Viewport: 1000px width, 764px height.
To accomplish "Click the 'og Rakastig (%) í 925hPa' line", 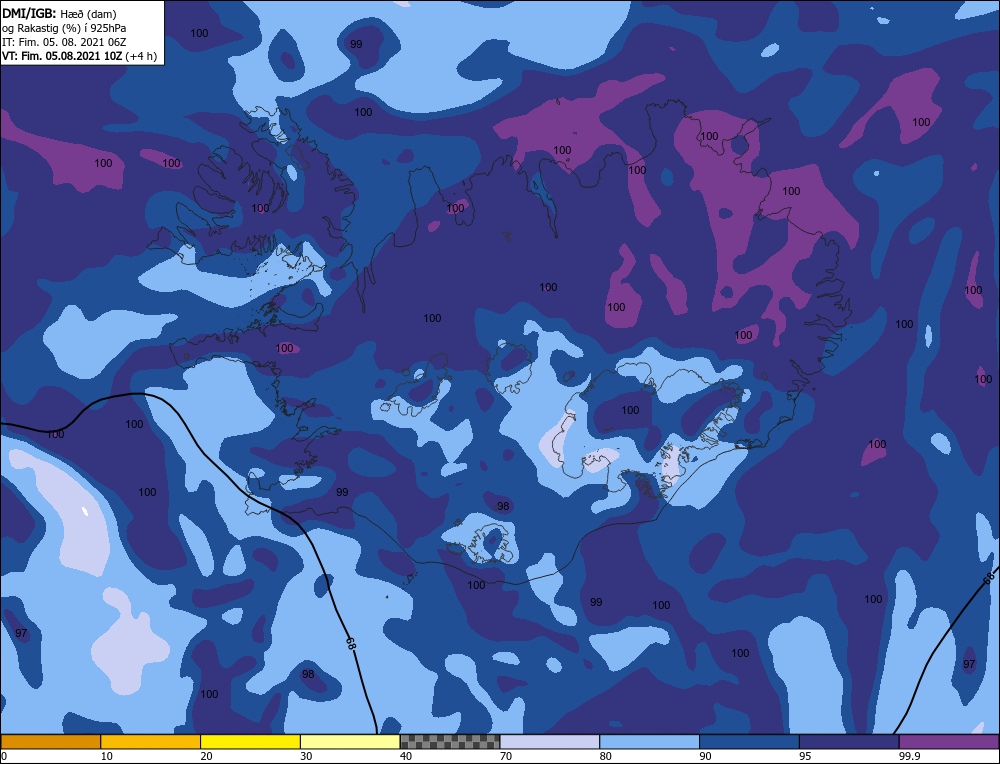I will (x=64, y=28).
